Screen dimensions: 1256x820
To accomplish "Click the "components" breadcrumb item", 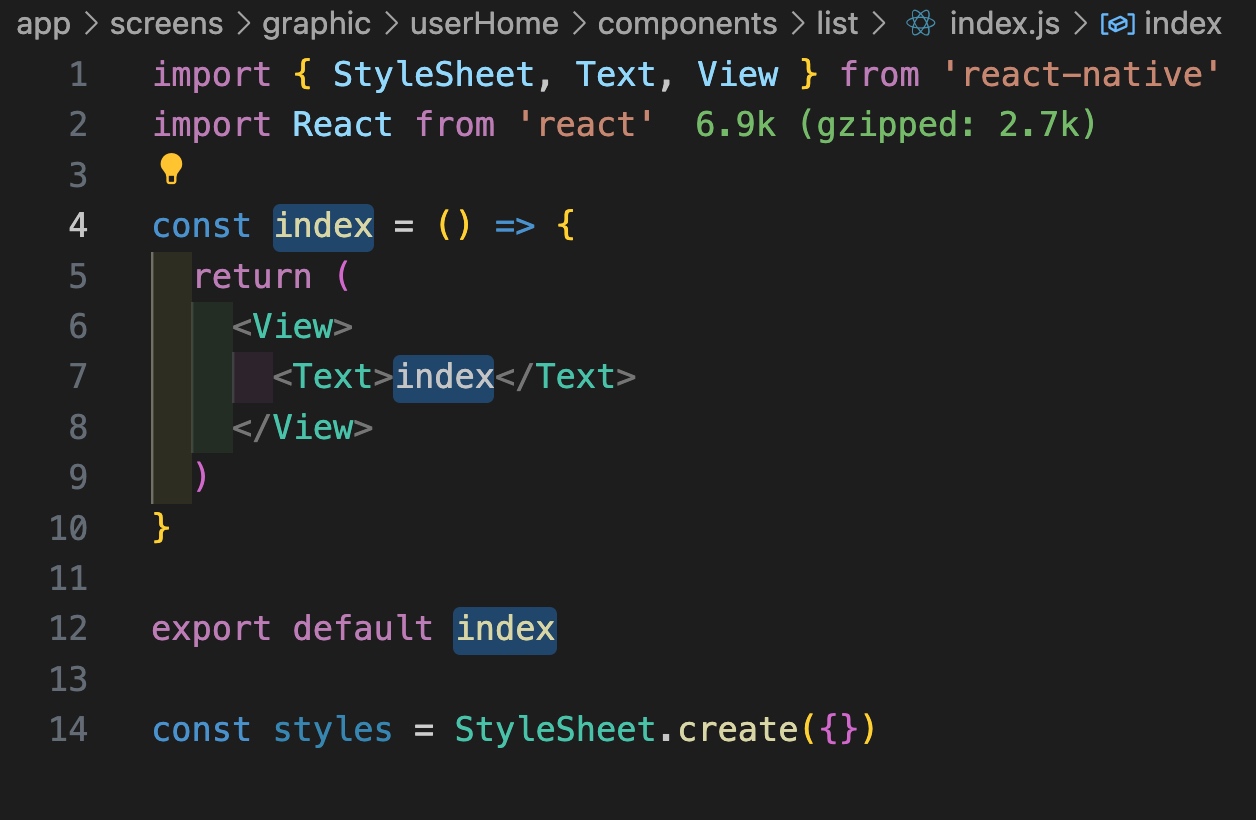I will pyautogui.click(x=687, y=23).
